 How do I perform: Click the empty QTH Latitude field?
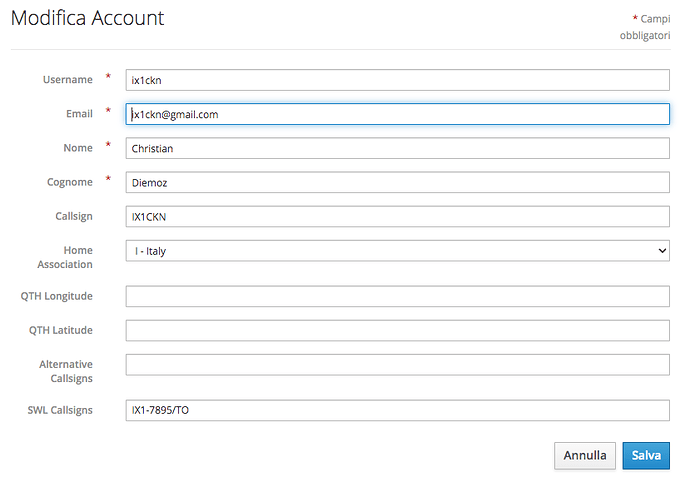pyautogui.click(x=397, y=330)
